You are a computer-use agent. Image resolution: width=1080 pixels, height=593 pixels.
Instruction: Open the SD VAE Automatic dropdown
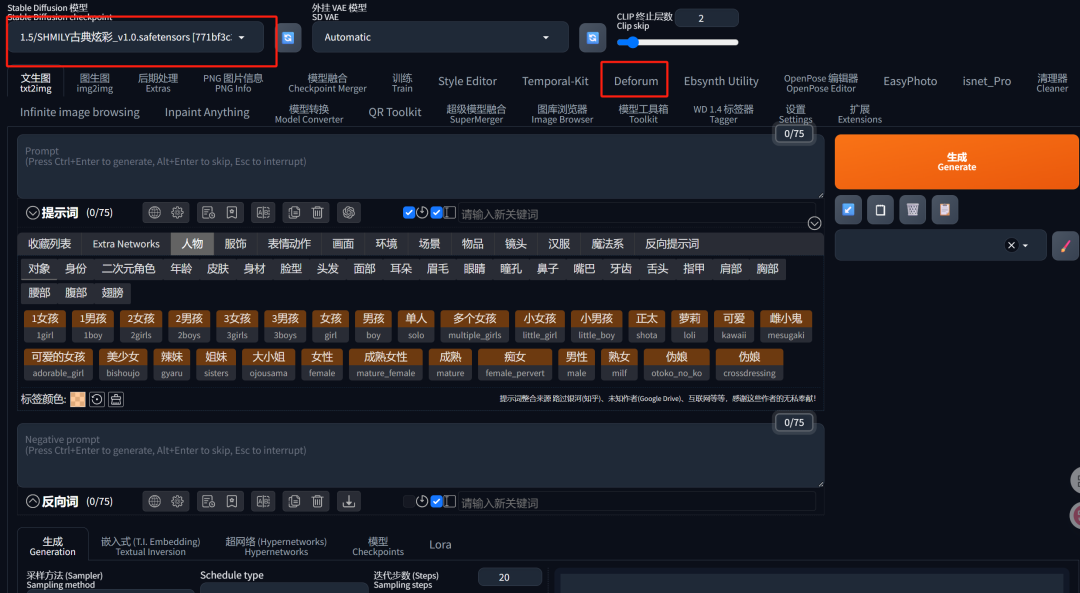(440, 37)
